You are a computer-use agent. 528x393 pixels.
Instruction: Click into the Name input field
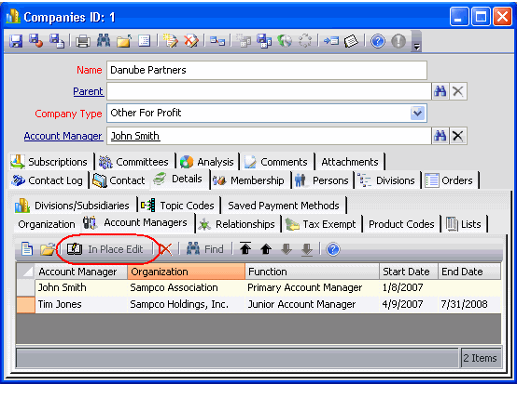[x=267, y=70]
